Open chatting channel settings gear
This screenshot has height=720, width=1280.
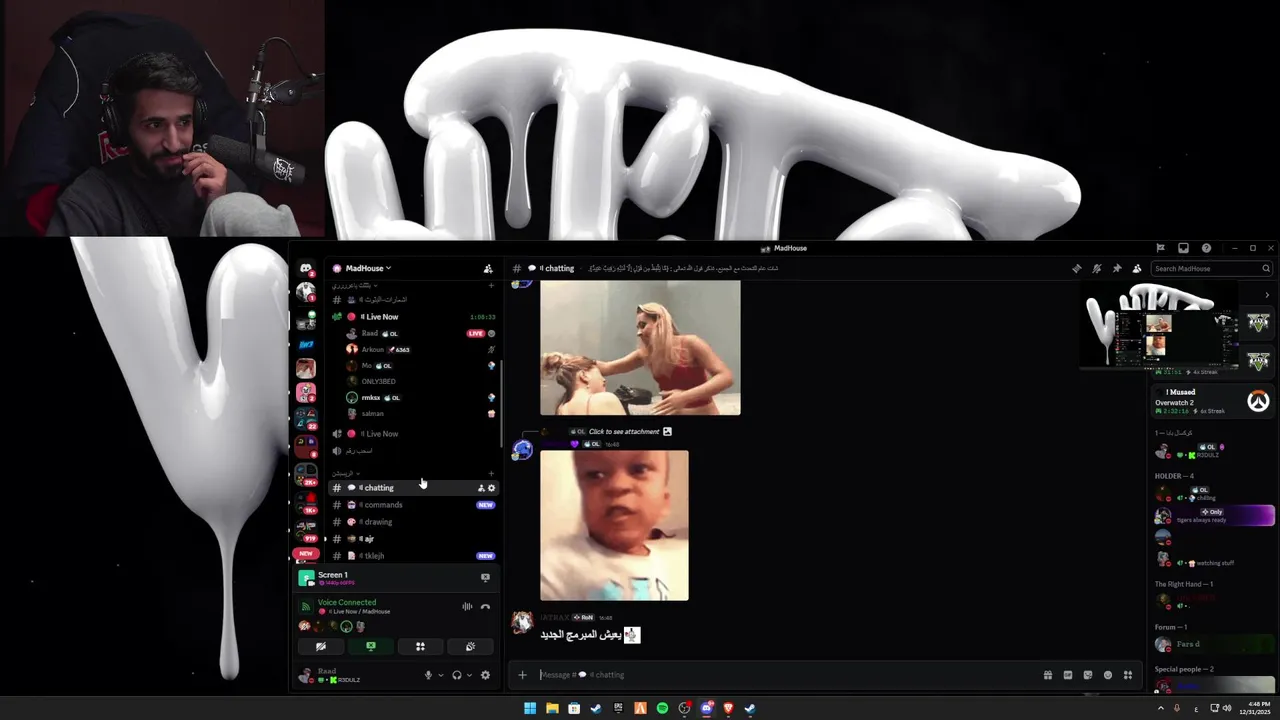[x=491, y=488]
